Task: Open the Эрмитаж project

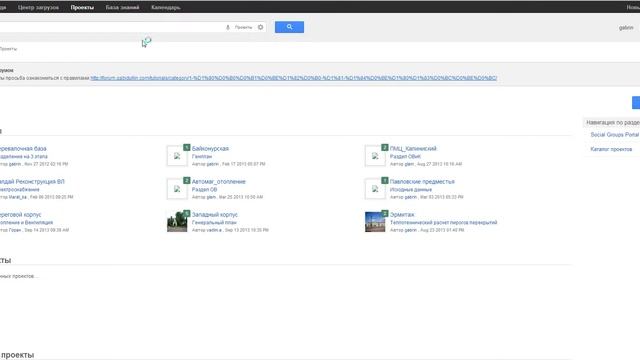Action: point(402,215)
